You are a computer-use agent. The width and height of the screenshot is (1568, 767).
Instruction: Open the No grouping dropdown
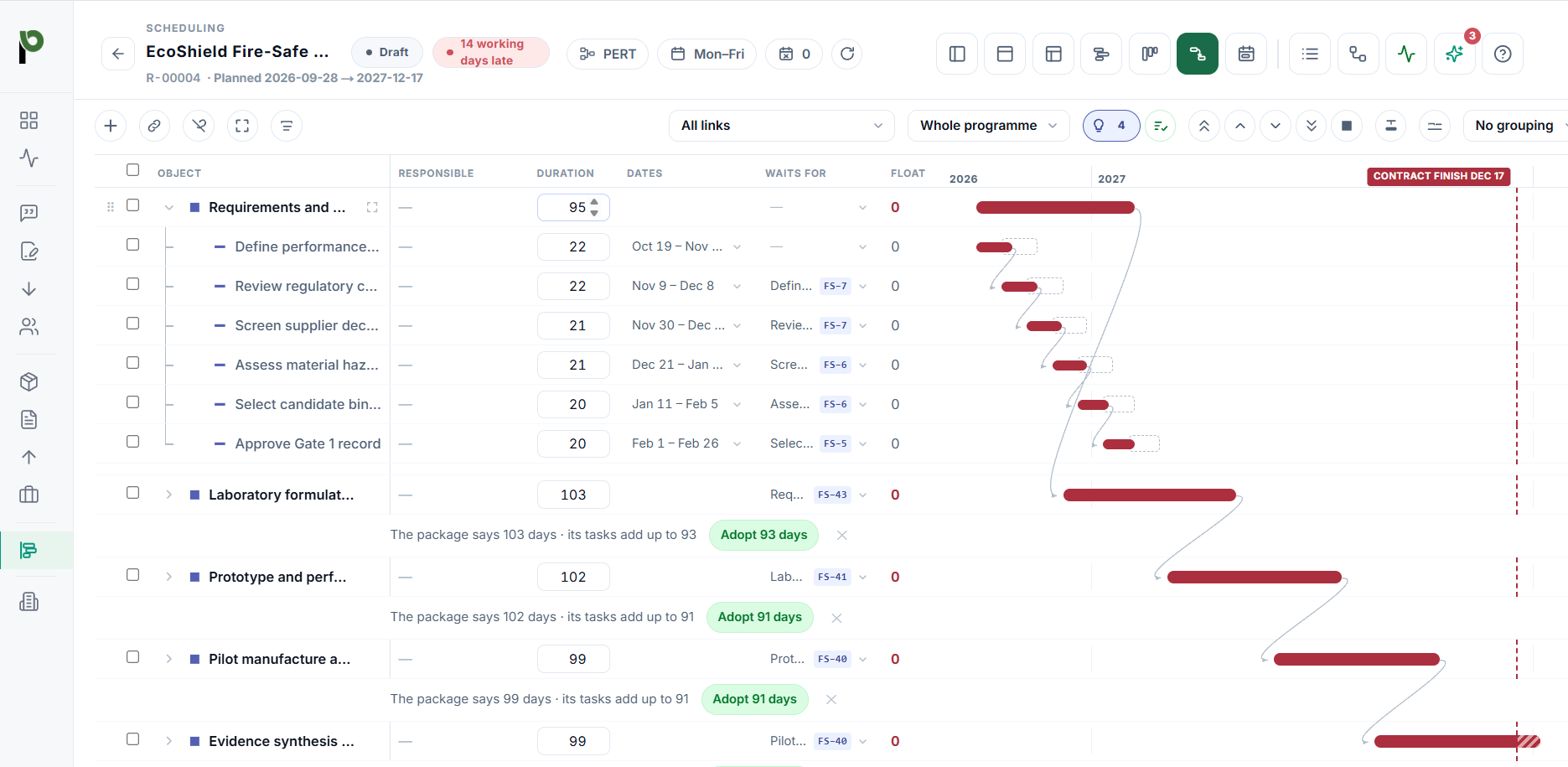click(1515, 126)
